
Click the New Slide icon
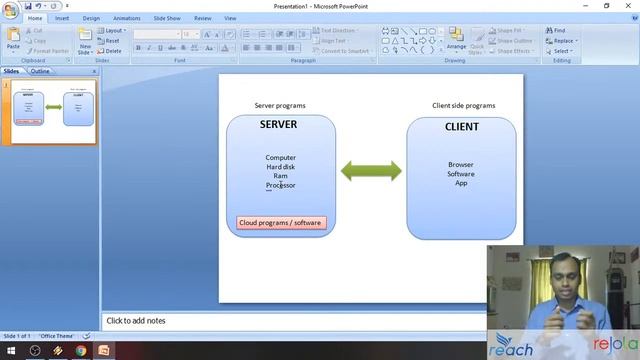point(85,35)
